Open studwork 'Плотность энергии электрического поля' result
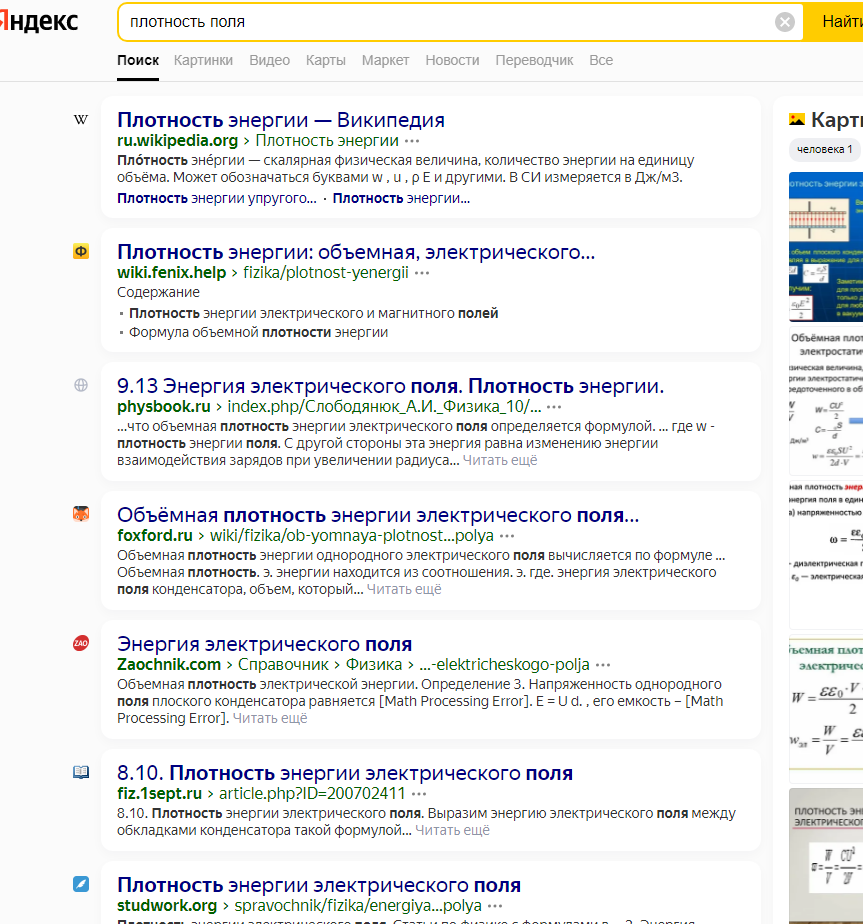 319,885
